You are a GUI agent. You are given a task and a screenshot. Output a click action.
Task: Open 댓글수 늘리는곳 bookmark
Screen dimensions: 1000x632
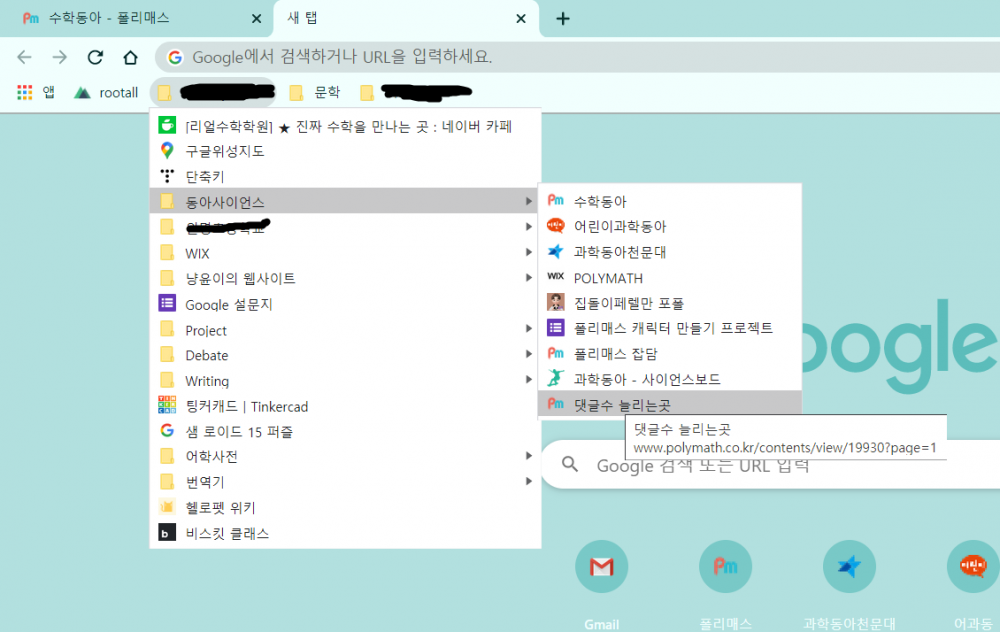[670, 404]
